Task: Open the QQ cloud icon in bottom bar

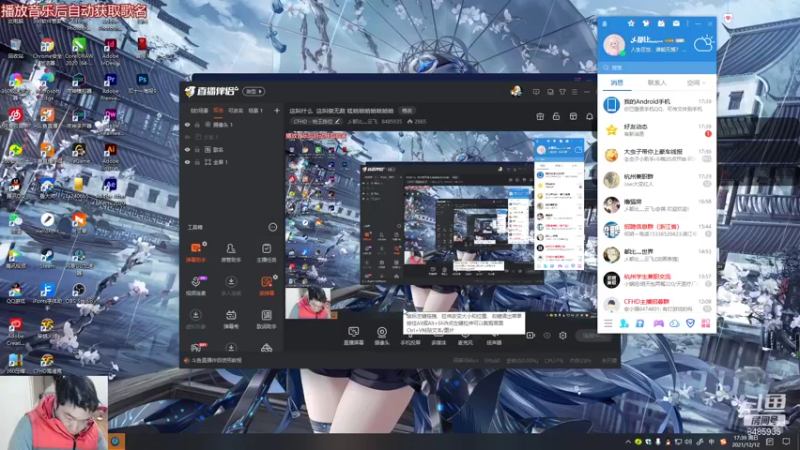Action: tap(674, 323)
